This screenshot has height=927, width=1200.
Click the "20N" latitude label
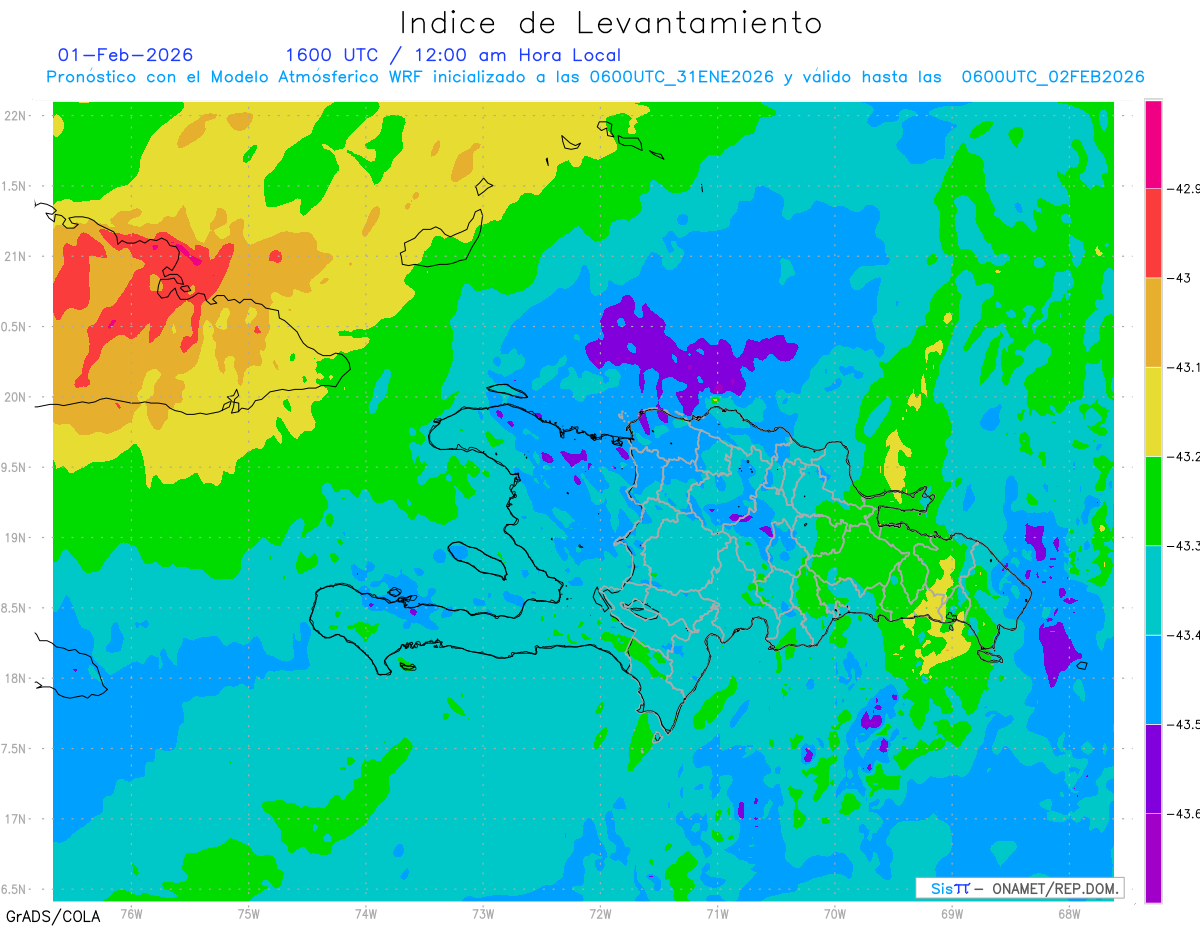(17, 397)
